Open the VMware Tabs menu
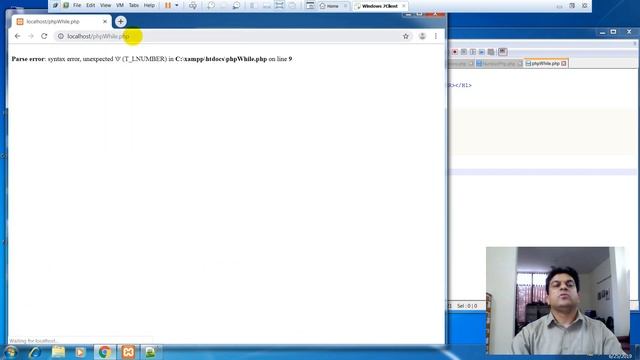The height and width of the screenshot is (360, 640). [133, 5]
